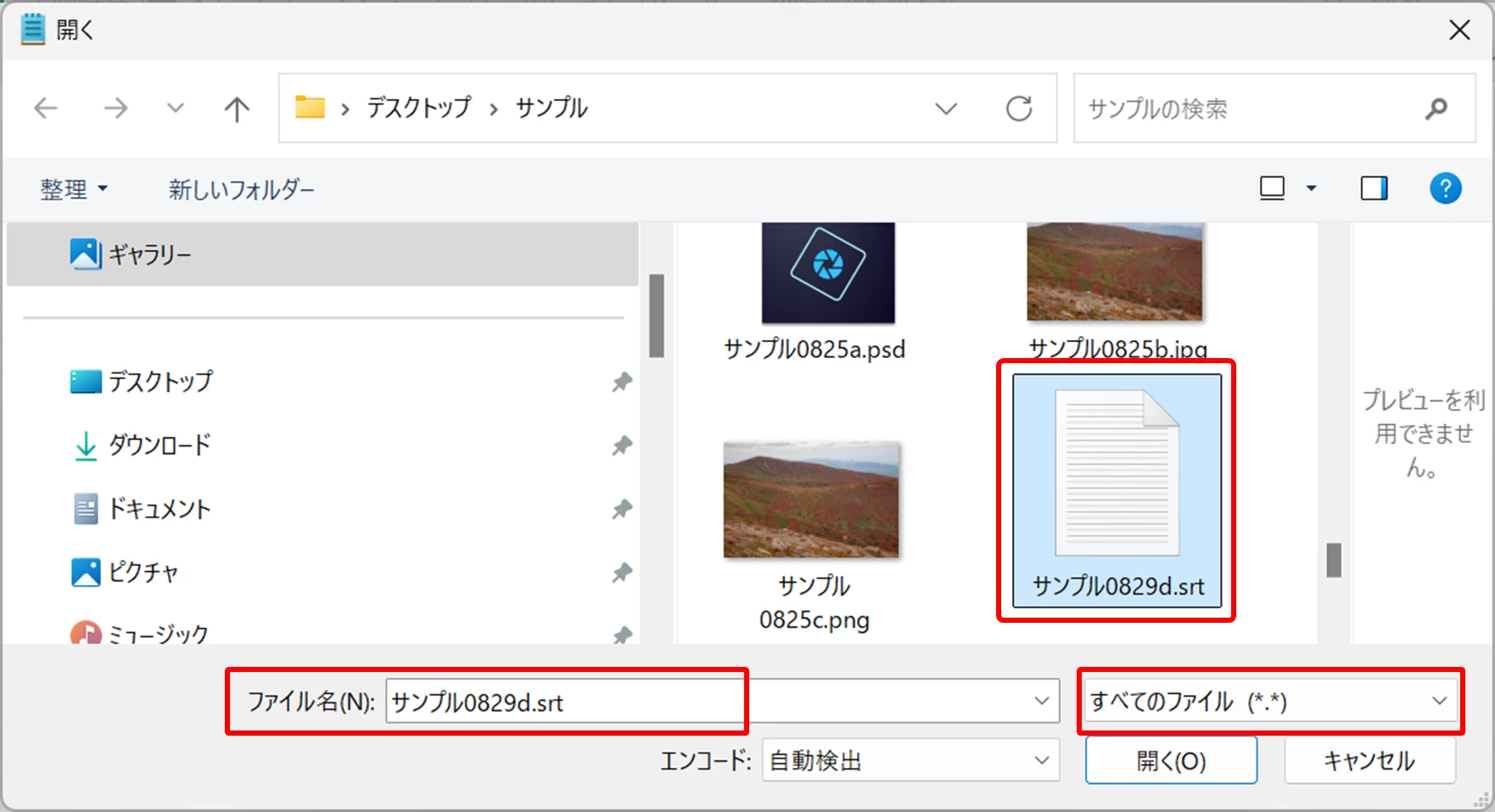Screen dimensions: 1495x812
Task: Click the change view layout icon
Action: click(x=1272, y=188)
